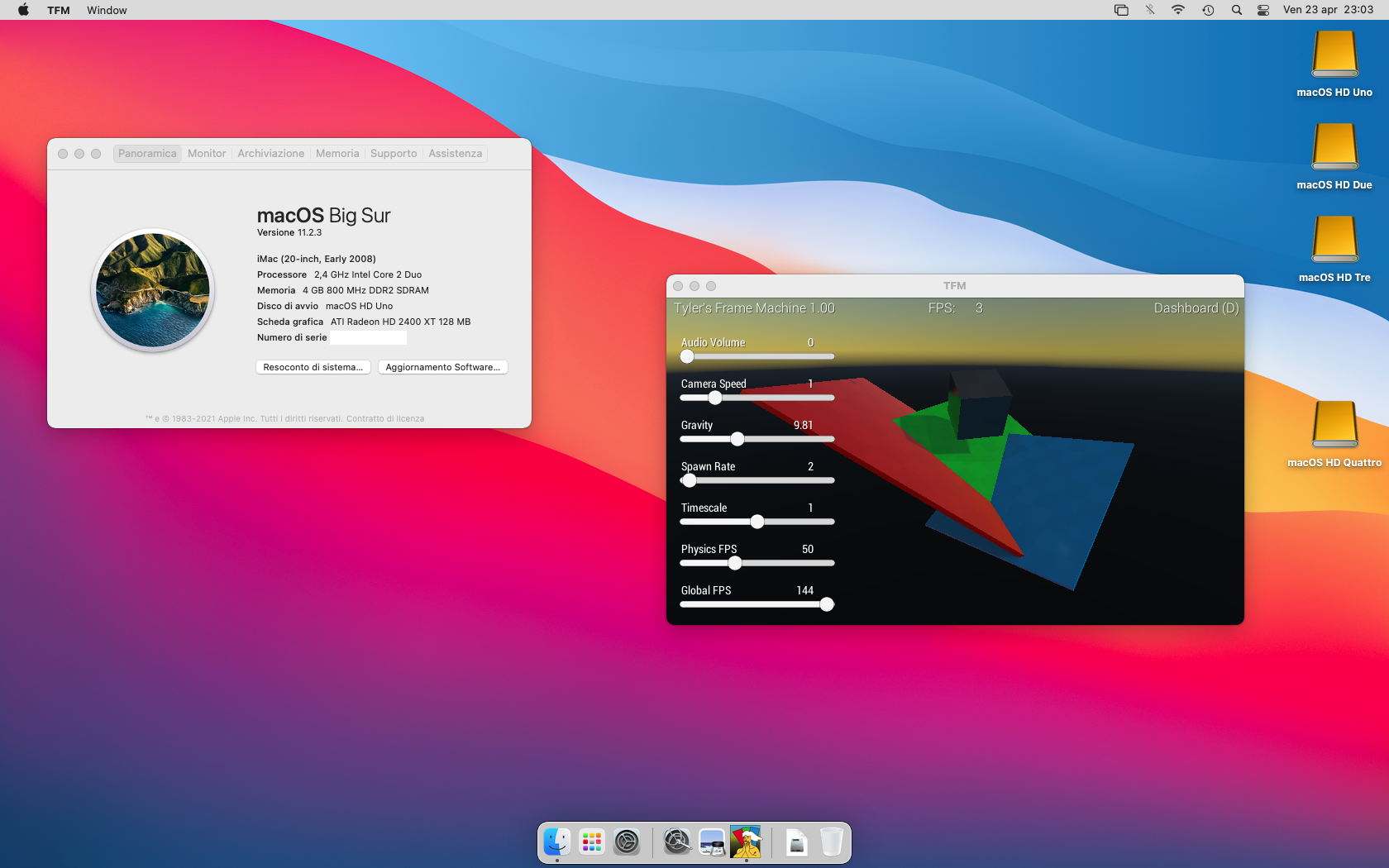Open macOS HD Due drive icon
This screenshot has width=1389, height=868.
[x=1334, y=147]
